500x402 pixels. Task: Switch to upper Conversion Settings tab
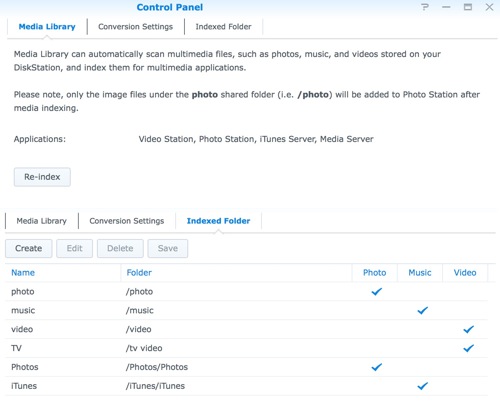tap(135, 27)
